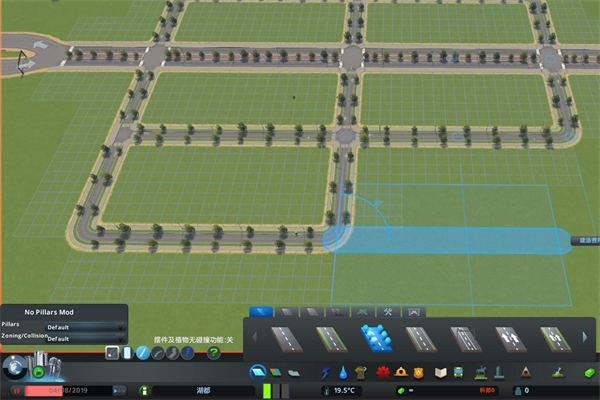The image size is (600, 400).
Task: Open the unlocking milestones green icon
Action: (38, 372)
